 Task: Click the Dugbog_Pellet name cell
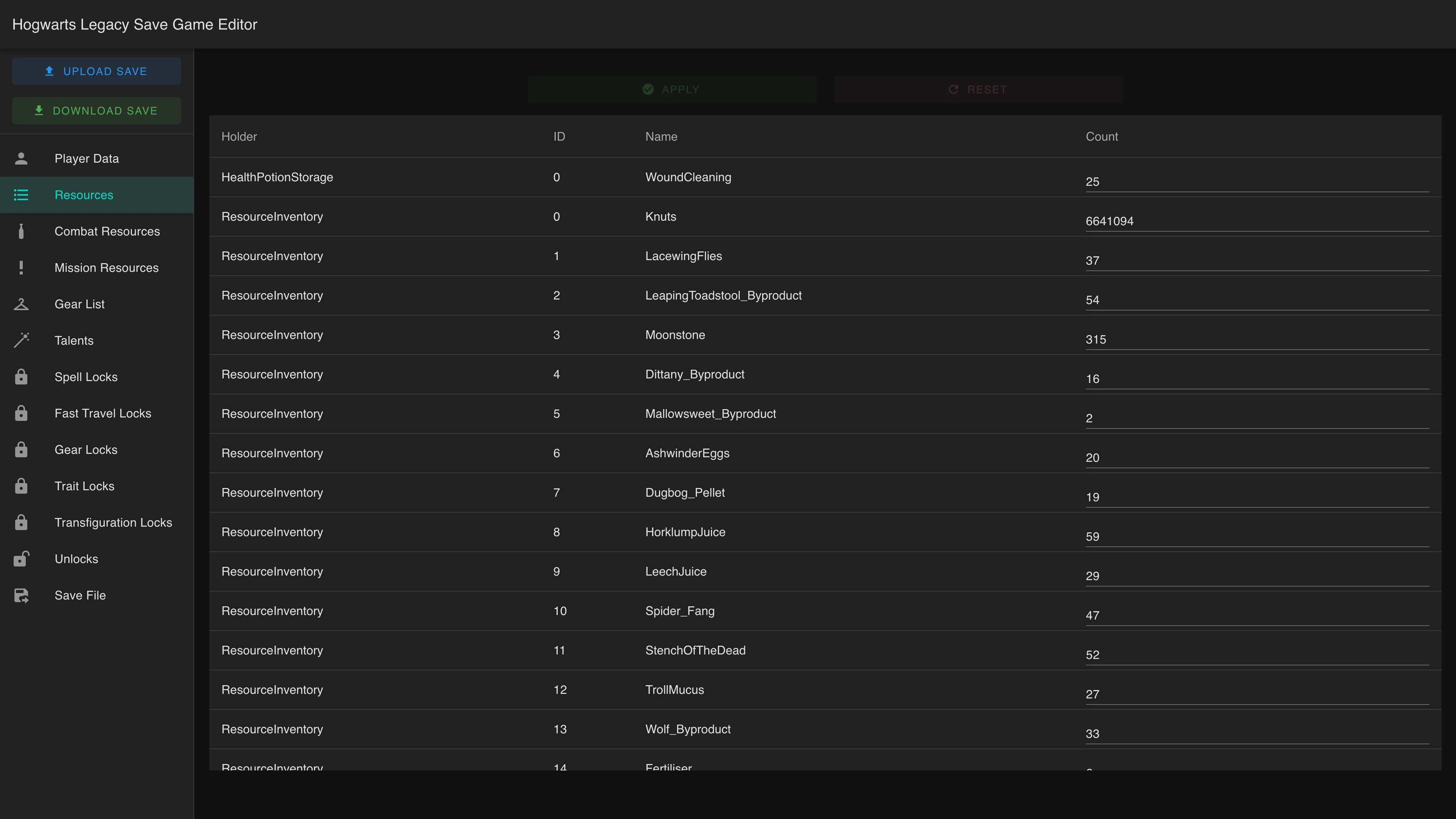[685, 493]
